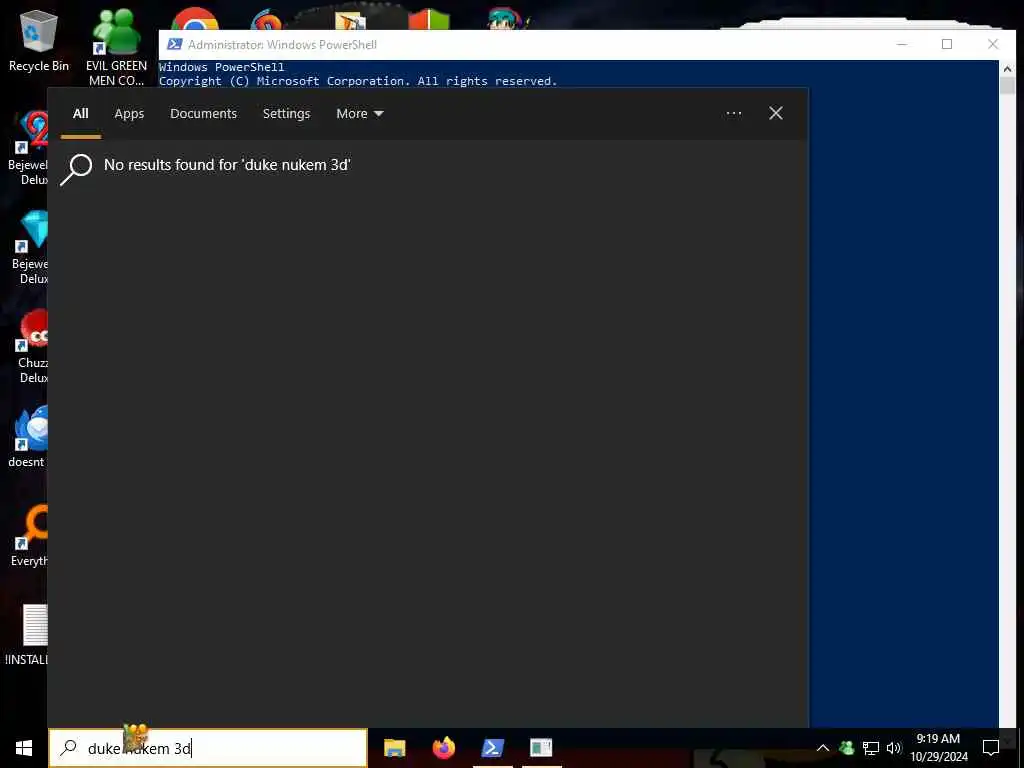Expand the More search filter dropdown
The image size is (1024, 768).
coord(360,114)
